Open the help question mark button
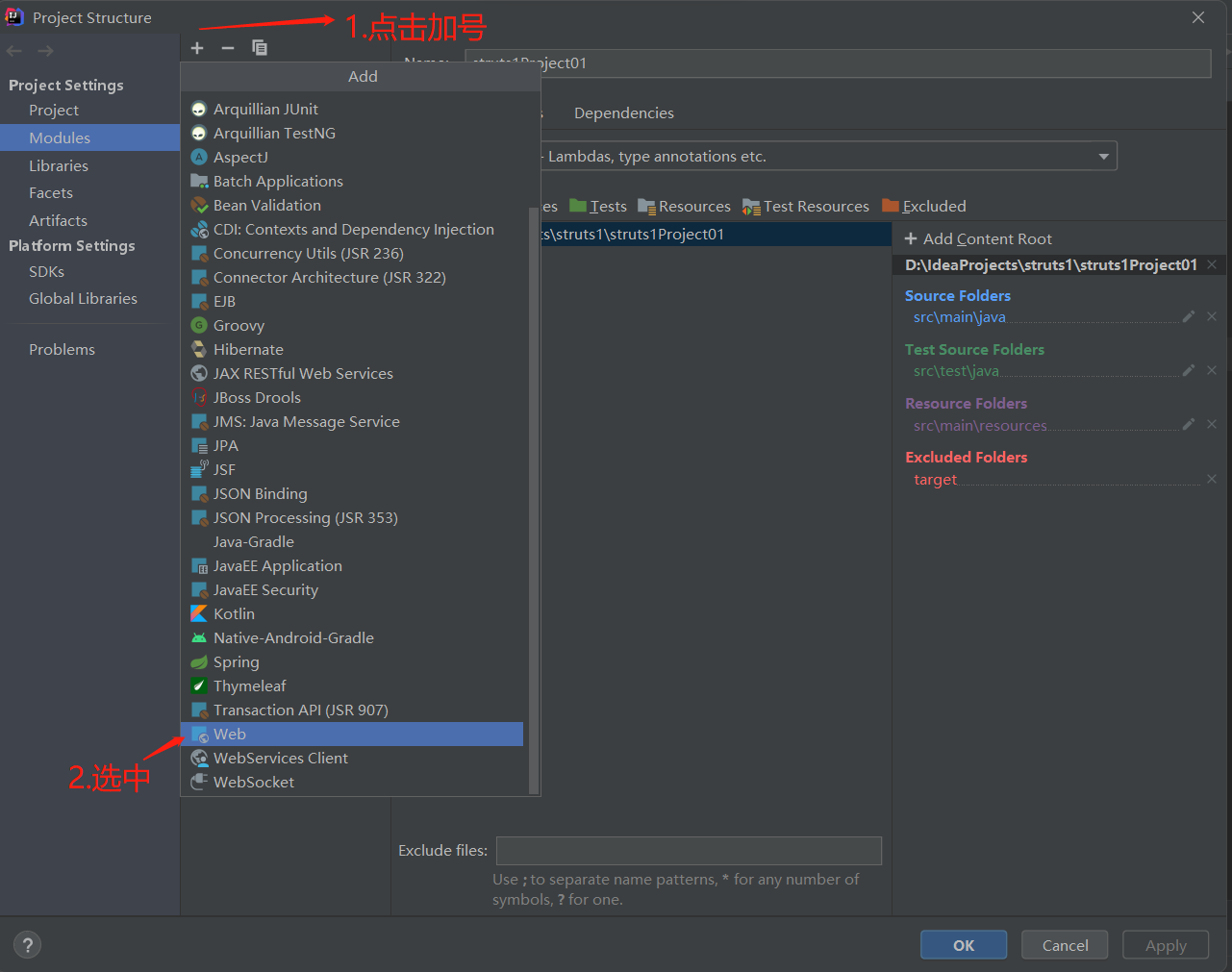Screen dimensions: 1232x972 (x=28, y=945)
